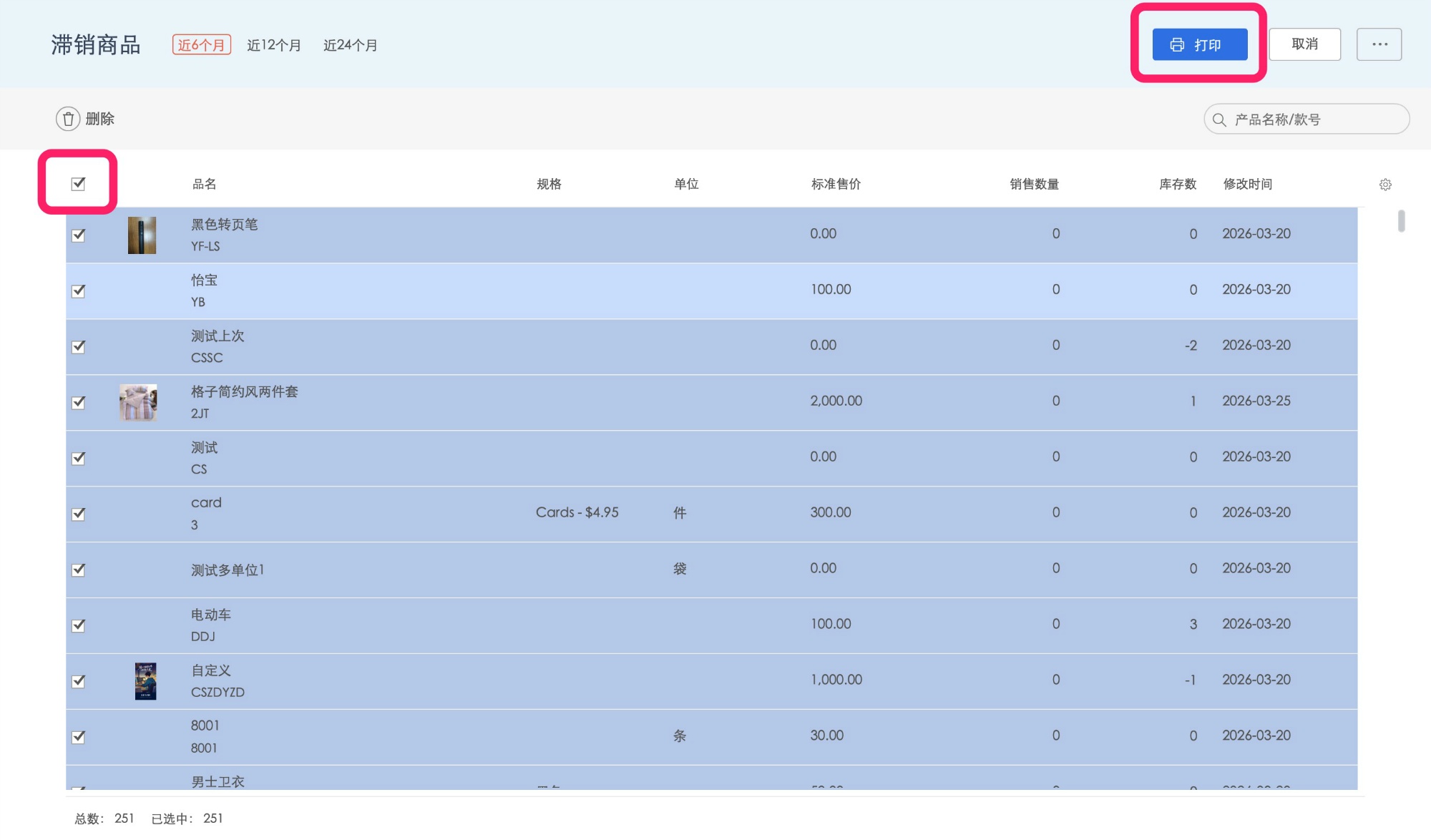Click product name 测试上次
Screen dimensions: 1431x840
pyautogui.click(x=218, y=336)
